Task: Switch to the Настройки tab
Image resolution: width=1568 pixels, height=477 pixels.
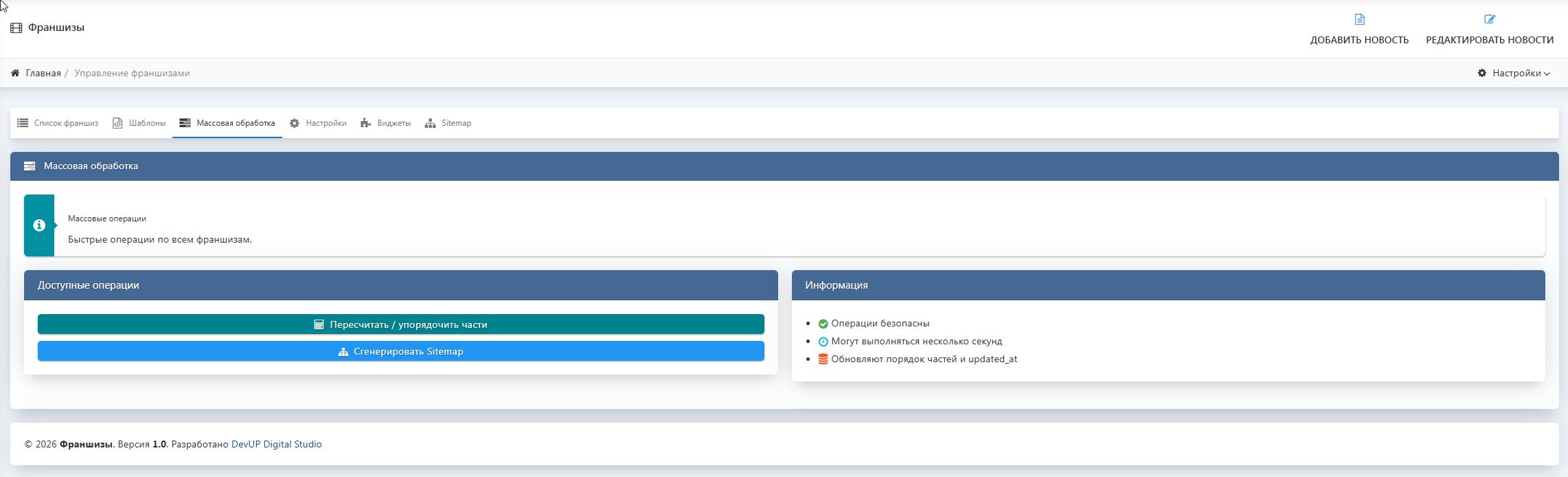Action: [x=326, y=123]
